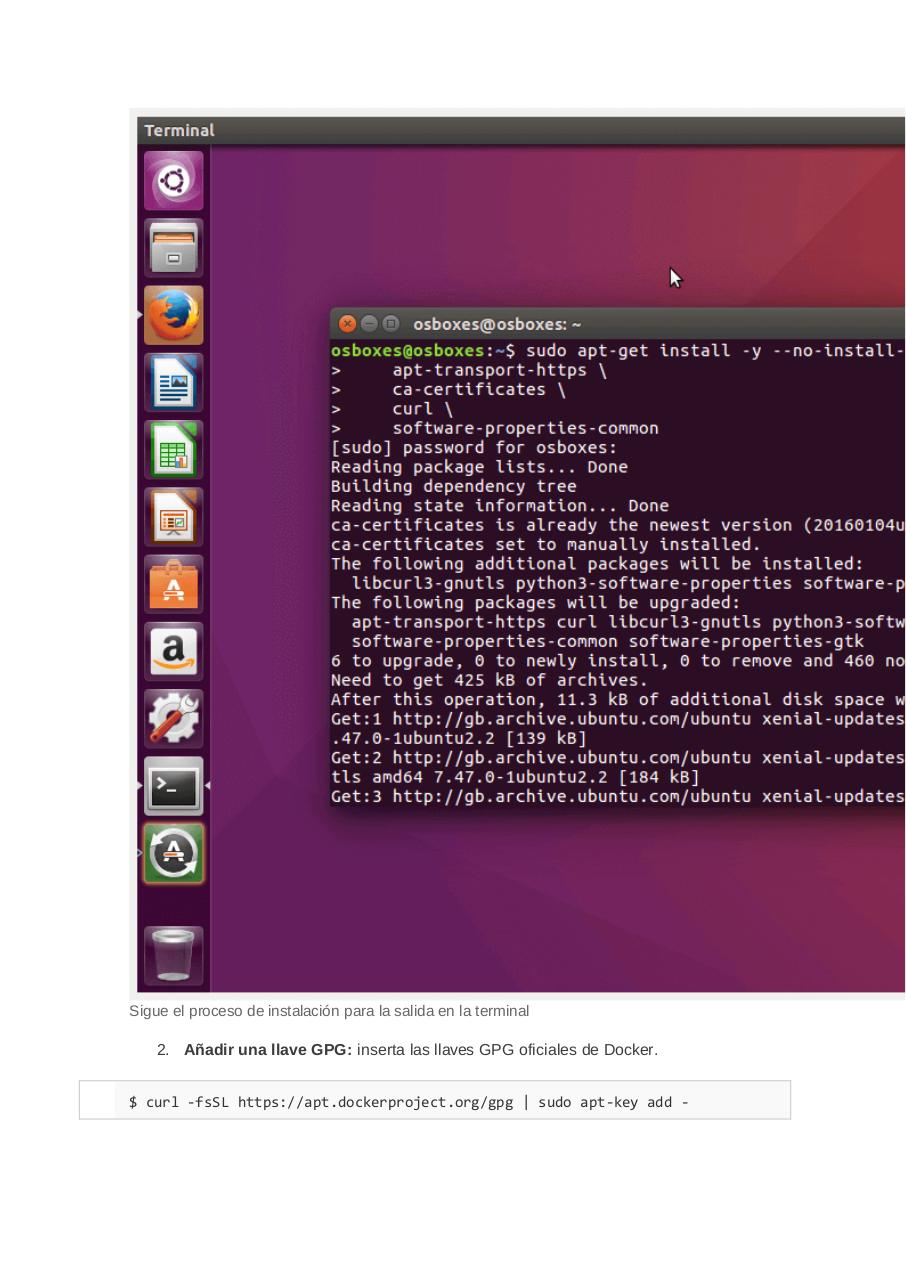Open Software Updater
This screenshot has width=906, height=1280.
click(x=173, y=853)
